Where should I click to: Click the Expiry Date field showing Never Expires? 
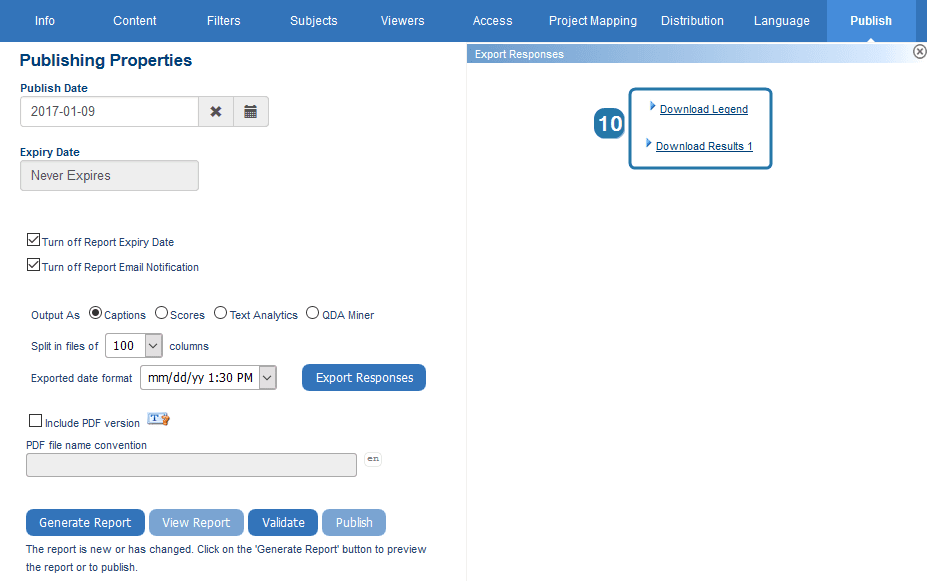[x=108, y=175]
